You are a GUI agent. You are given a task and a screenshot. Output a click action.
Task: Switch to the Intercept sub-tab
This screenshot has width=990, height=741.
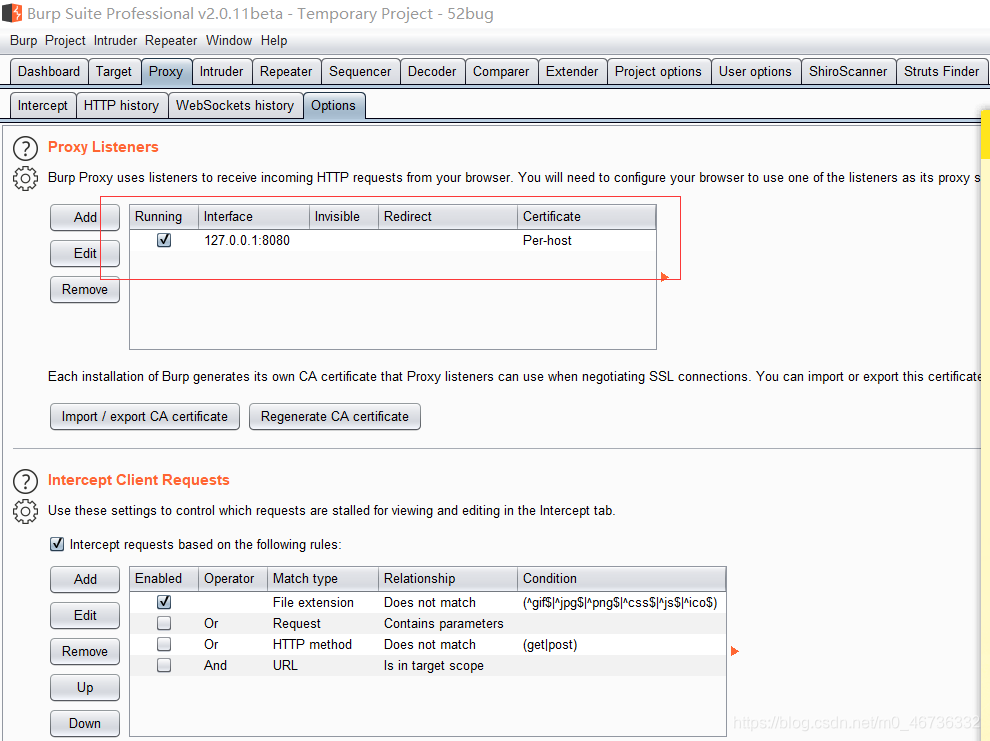42,105
